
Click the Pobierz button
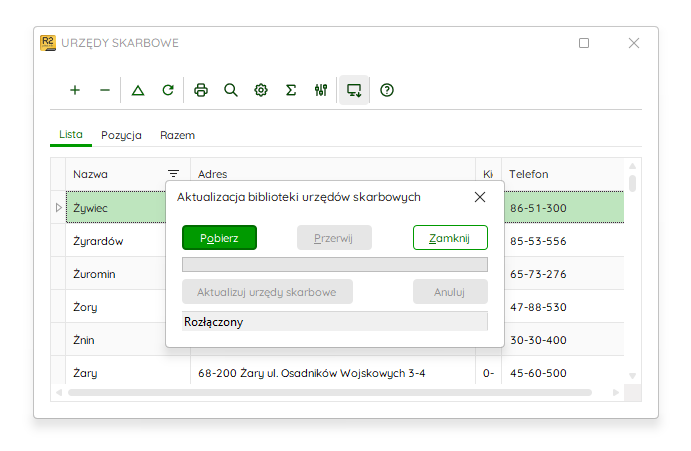(219, 238)
